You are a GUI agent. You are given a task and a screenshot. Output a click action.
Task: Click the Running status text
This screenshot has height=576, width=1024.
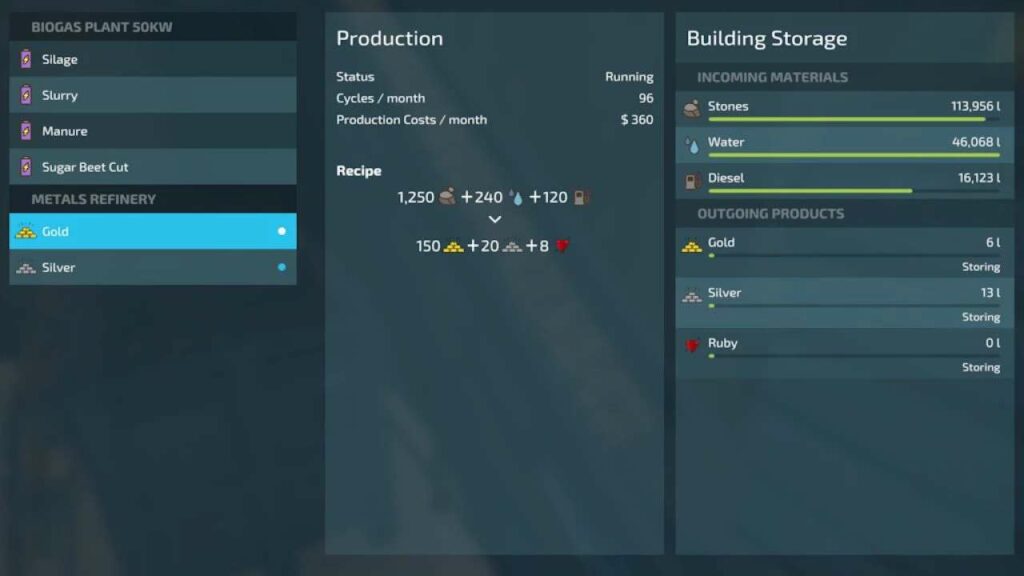click(630, 76)
